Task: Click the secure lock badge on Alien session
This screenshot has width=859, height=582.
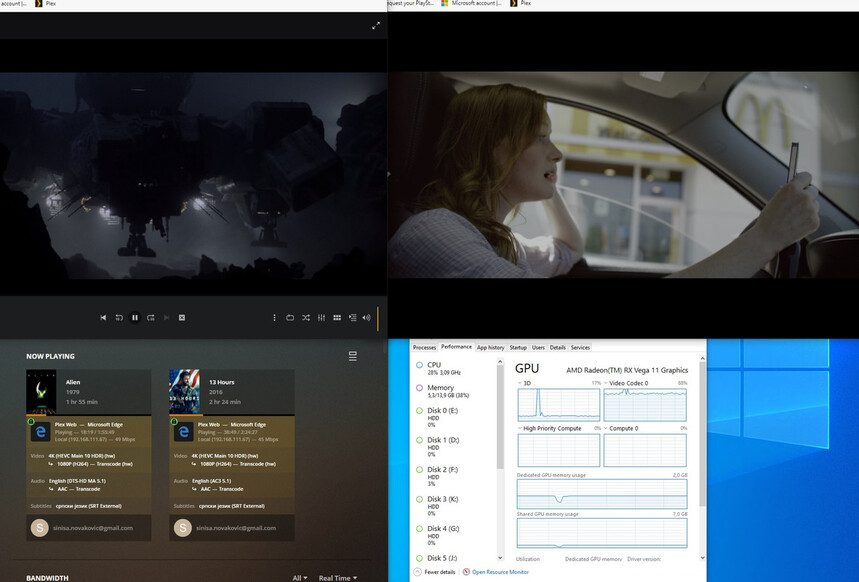Action: point(31,421)
